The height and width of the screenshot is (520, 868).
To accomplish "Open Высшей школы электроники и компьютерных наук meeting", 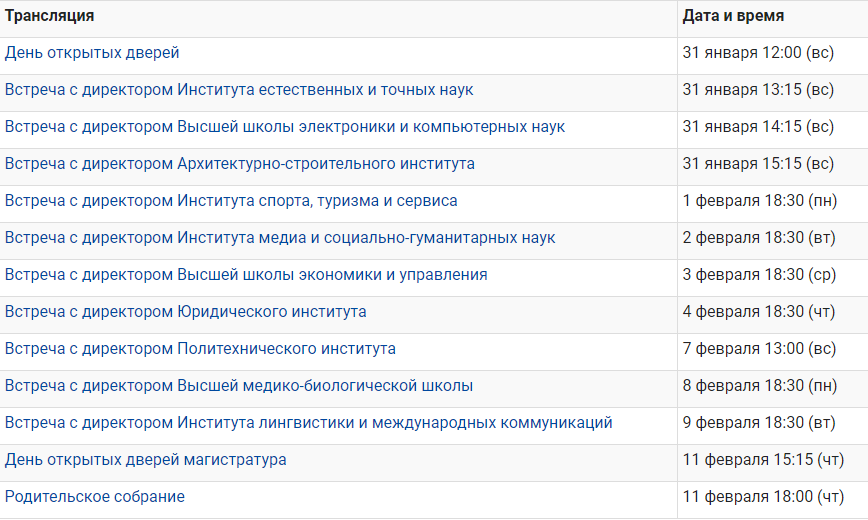I will coord(285,127).
